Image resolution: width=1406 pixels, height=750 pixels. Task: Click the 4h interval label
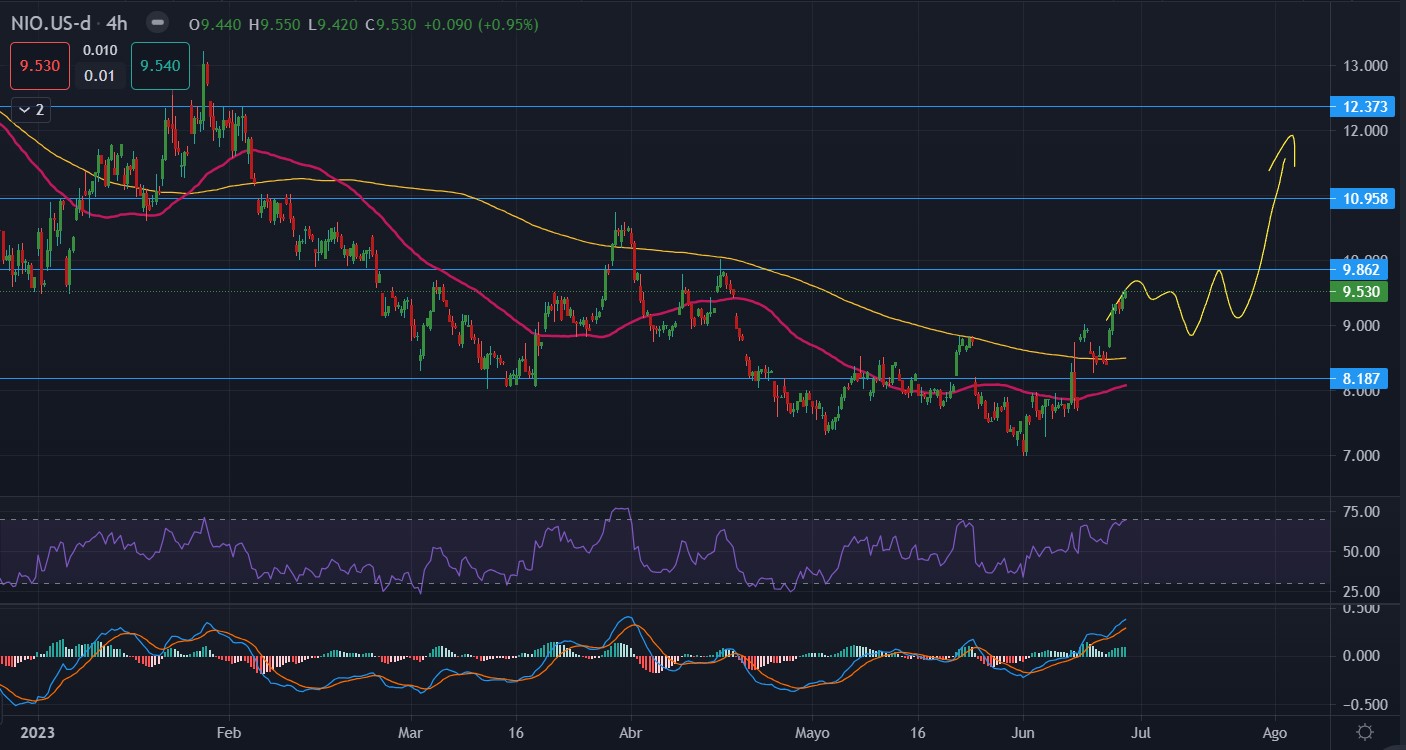click(x=118, y=23)
